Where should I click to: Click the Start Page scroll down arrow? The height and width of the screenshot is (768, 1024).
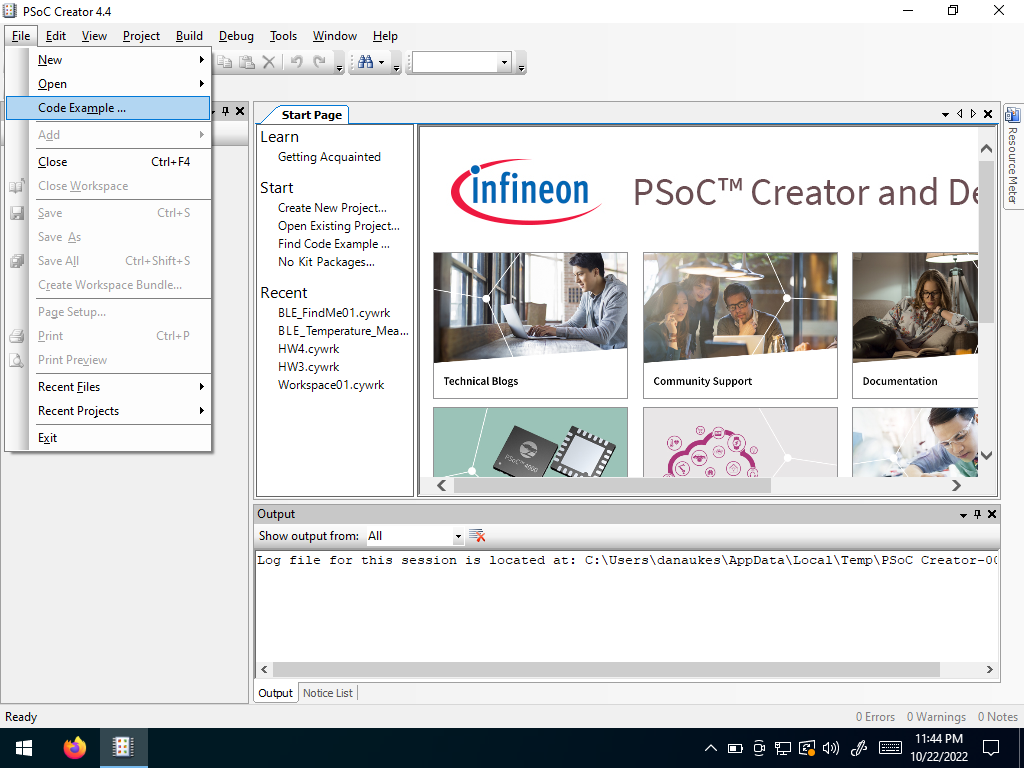(x=987, y=456)
